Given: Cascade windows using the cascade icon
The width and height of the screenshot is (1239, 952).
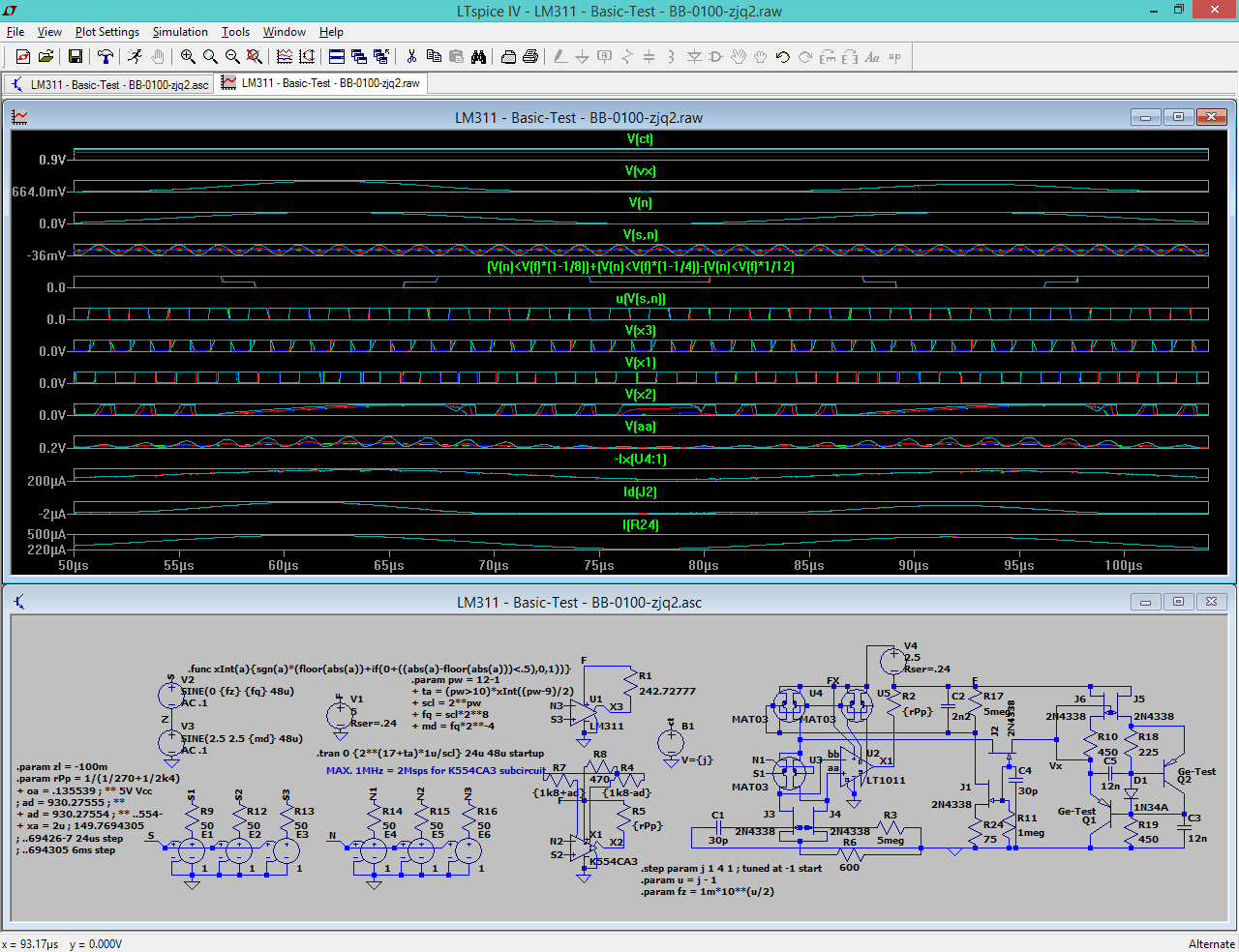Looking at the screenshot, I should point(359,57).
